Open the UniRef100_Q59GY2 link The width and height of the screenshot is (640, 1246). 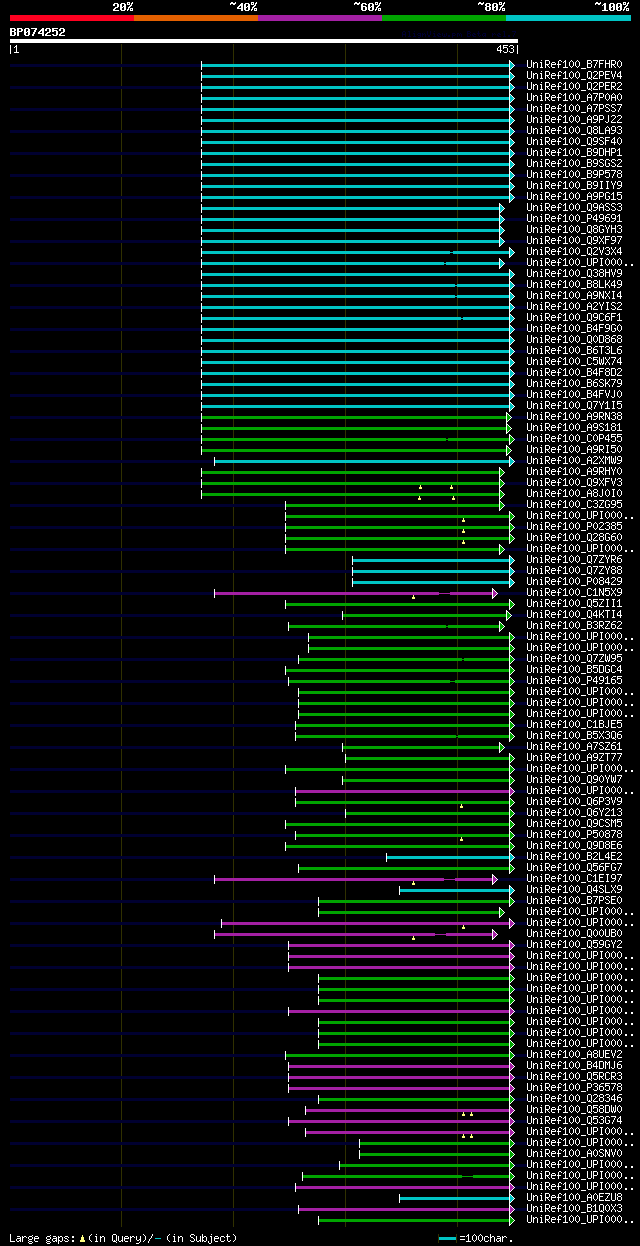point(574,944)
